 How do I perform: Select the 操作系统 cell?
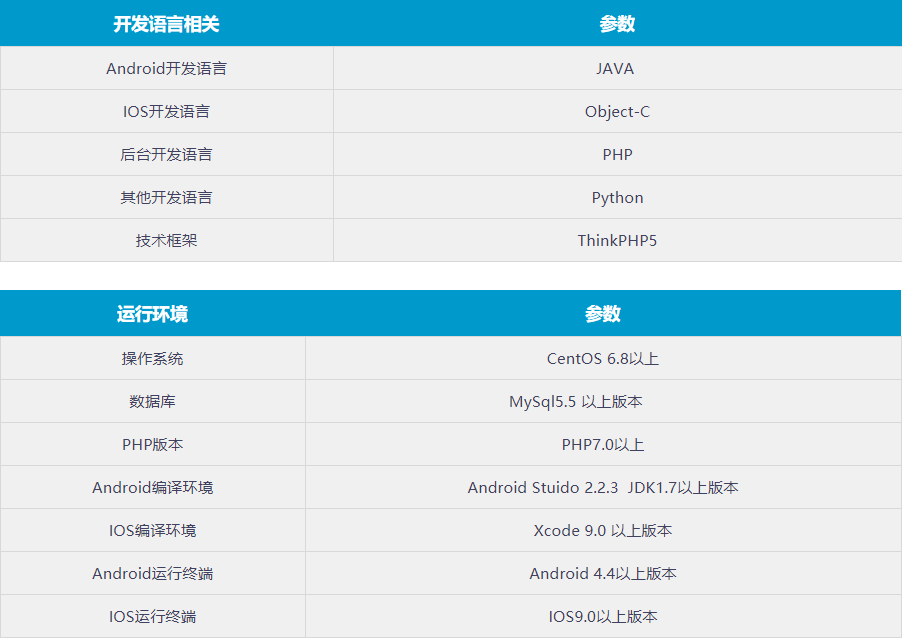152,358
